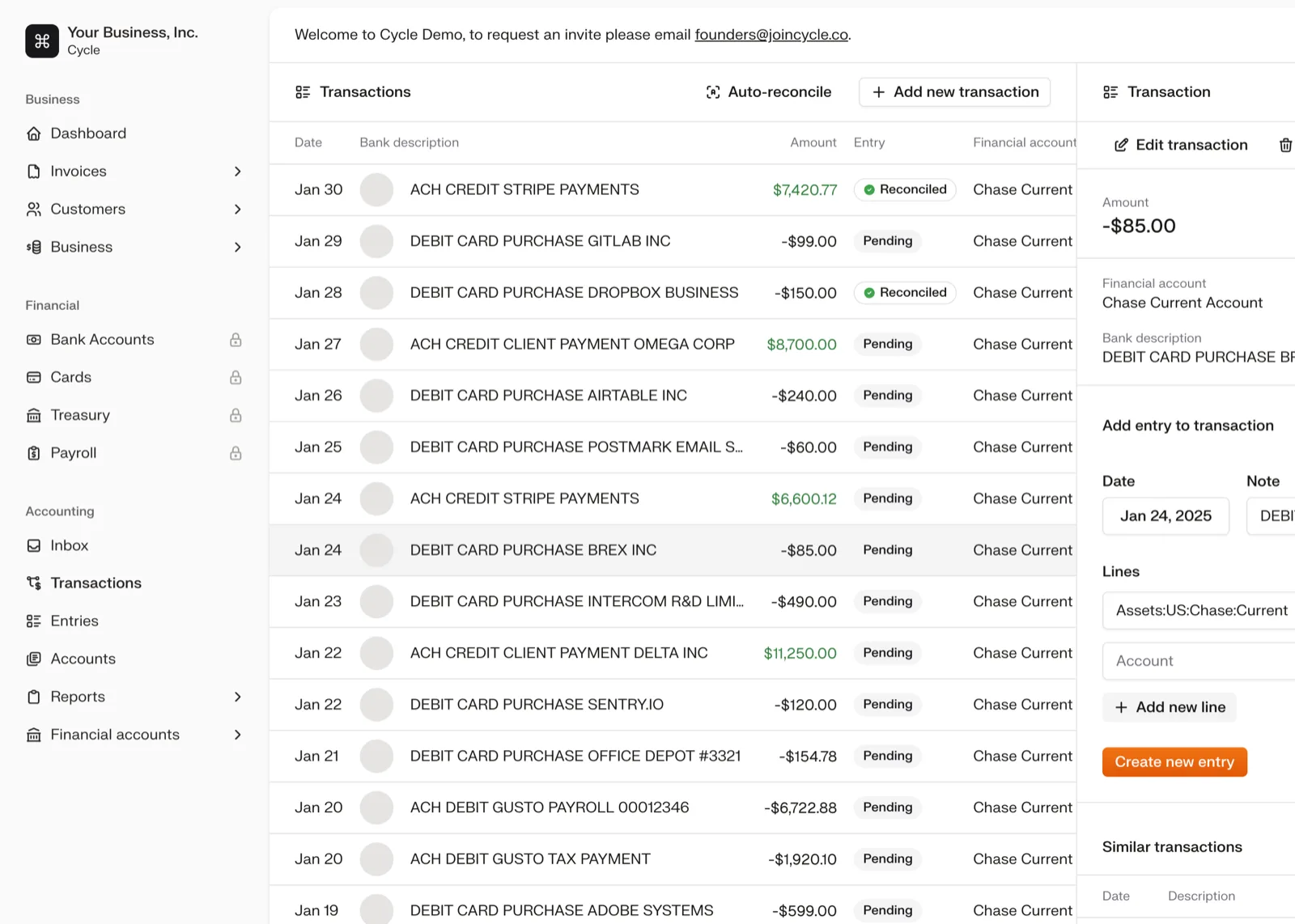Screen dimensions: 1295x924
Task: Open the founders@joincycle.co email link
Action: point(771,35)
